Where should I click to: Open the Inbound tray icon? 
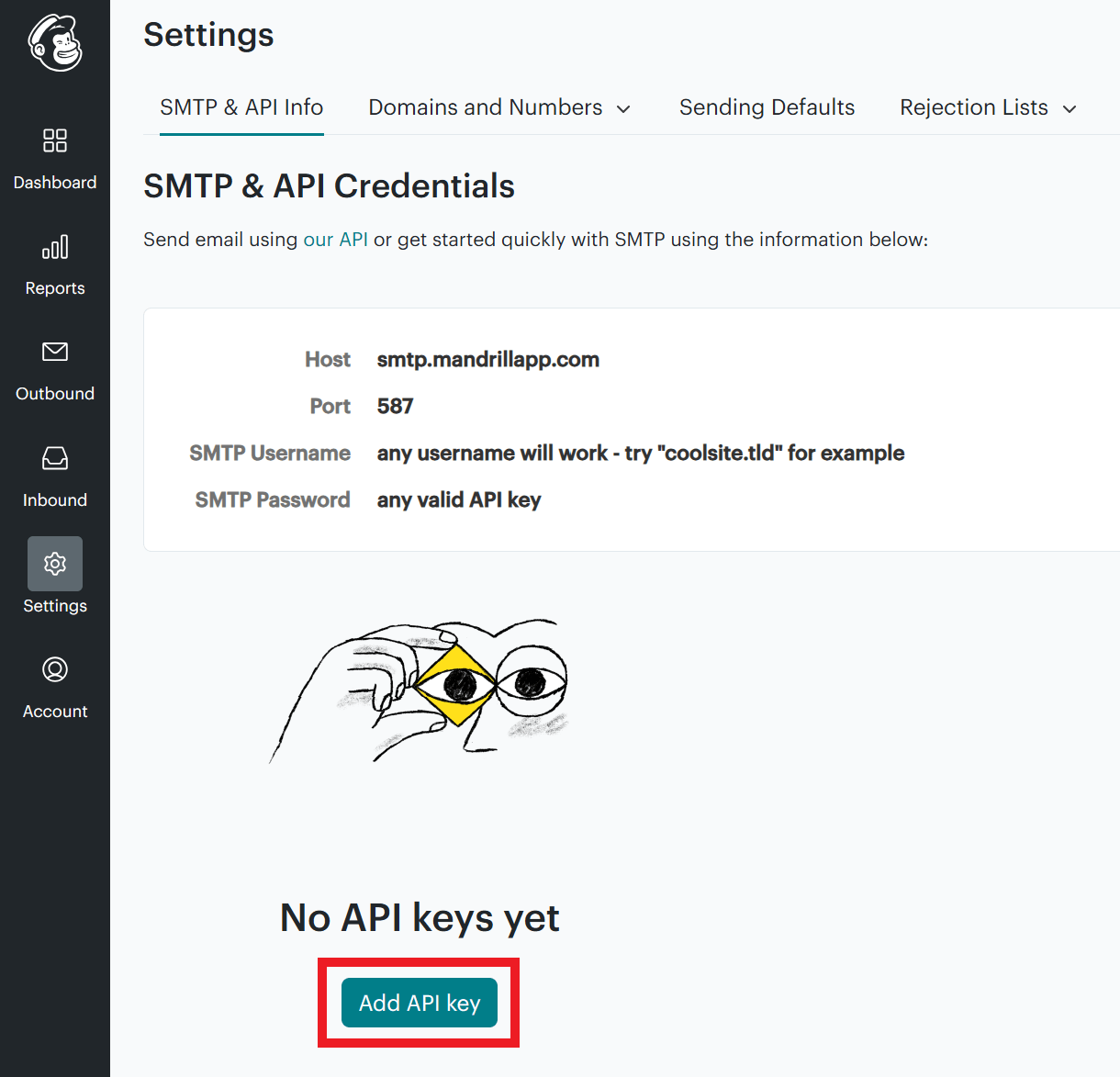coord(55,458)
